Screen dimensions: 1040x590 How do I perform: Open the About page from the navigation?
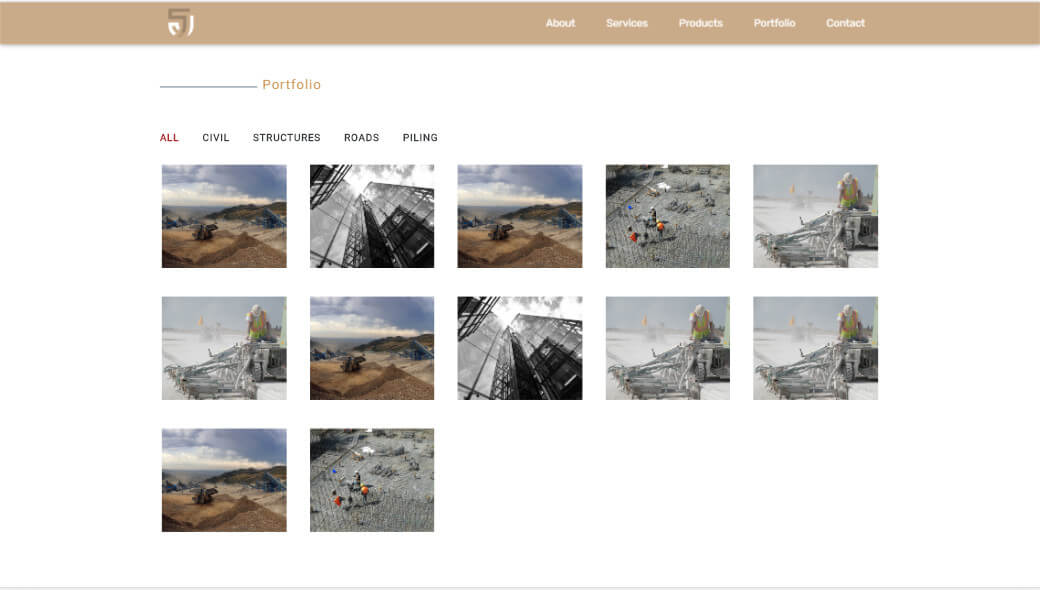click(560, 23)
